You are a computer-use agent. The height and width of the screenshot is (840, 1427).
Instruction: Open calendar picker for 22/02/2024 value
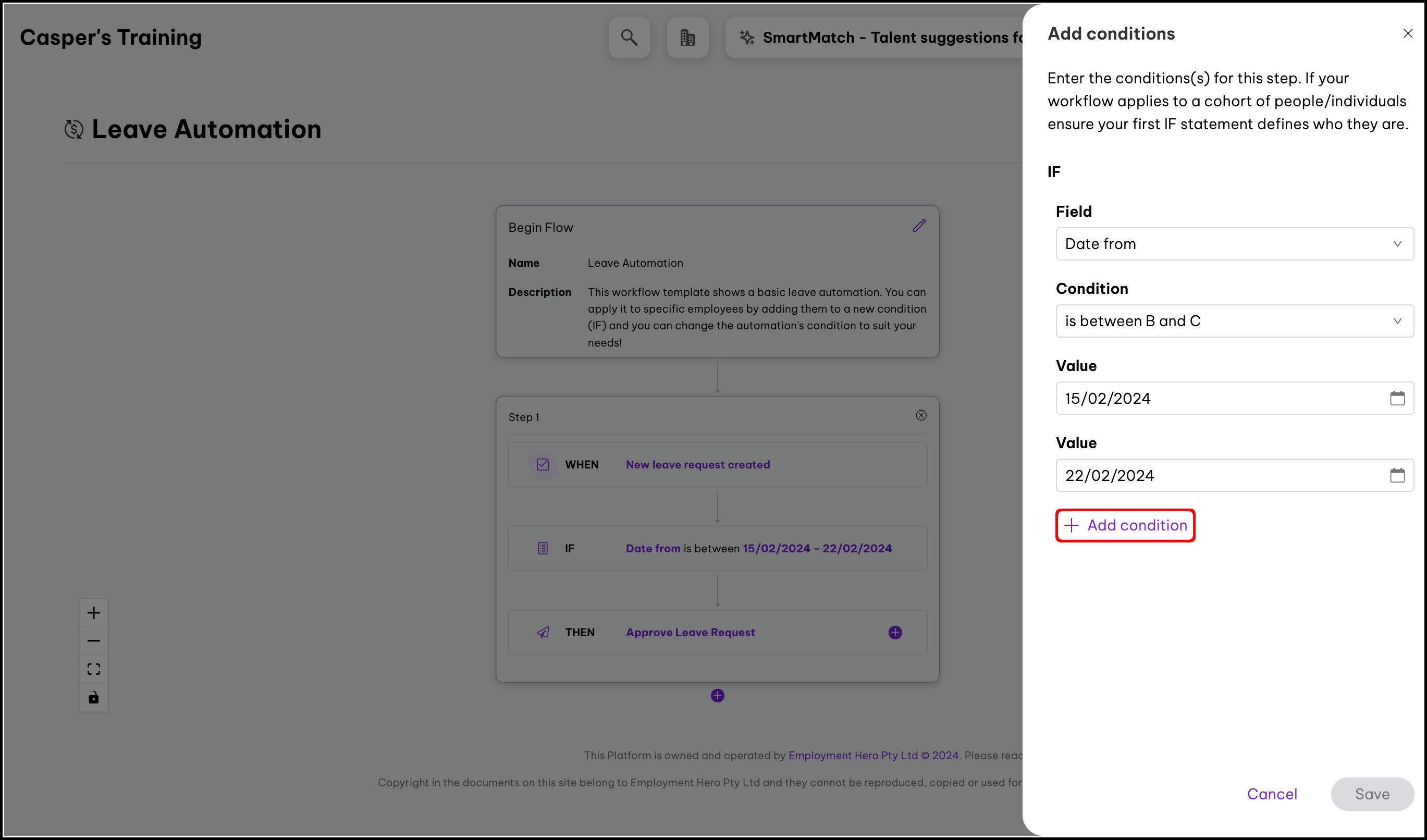coord(1397,475)
